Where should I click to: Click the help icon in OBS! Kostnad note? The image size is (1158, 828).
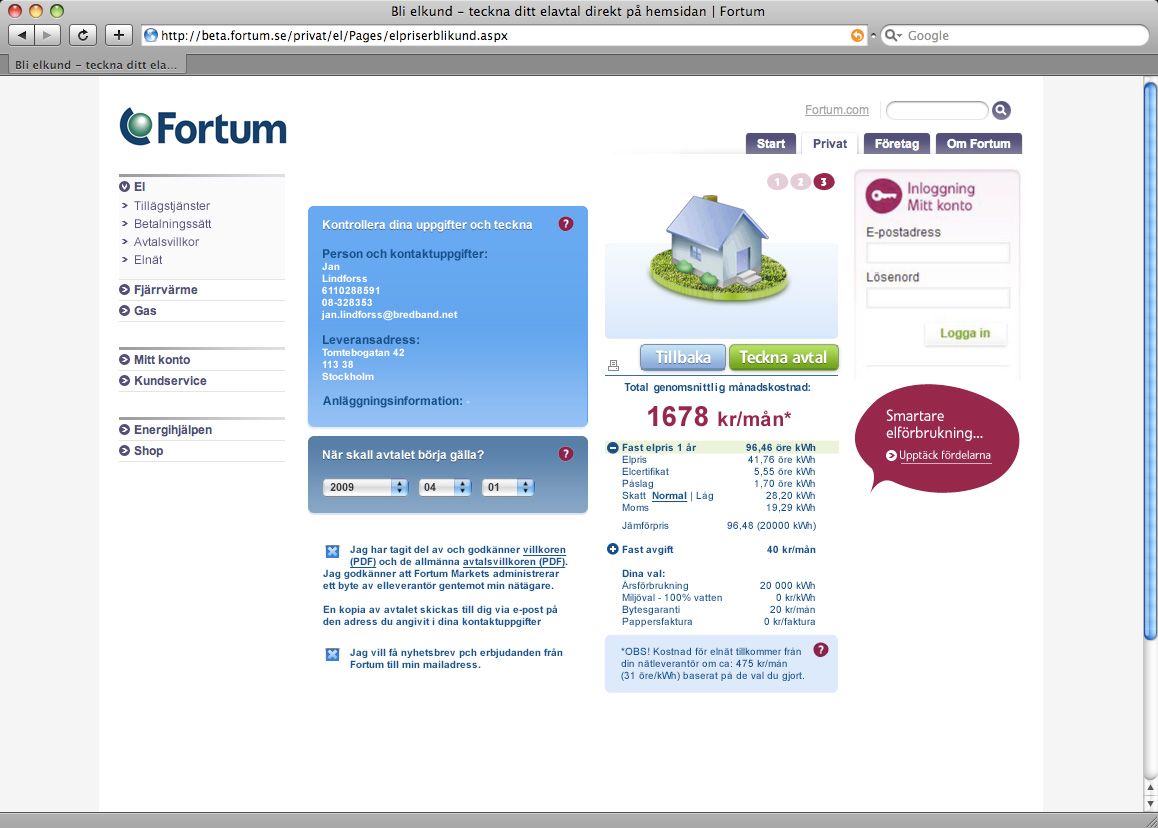click(820, 650)
